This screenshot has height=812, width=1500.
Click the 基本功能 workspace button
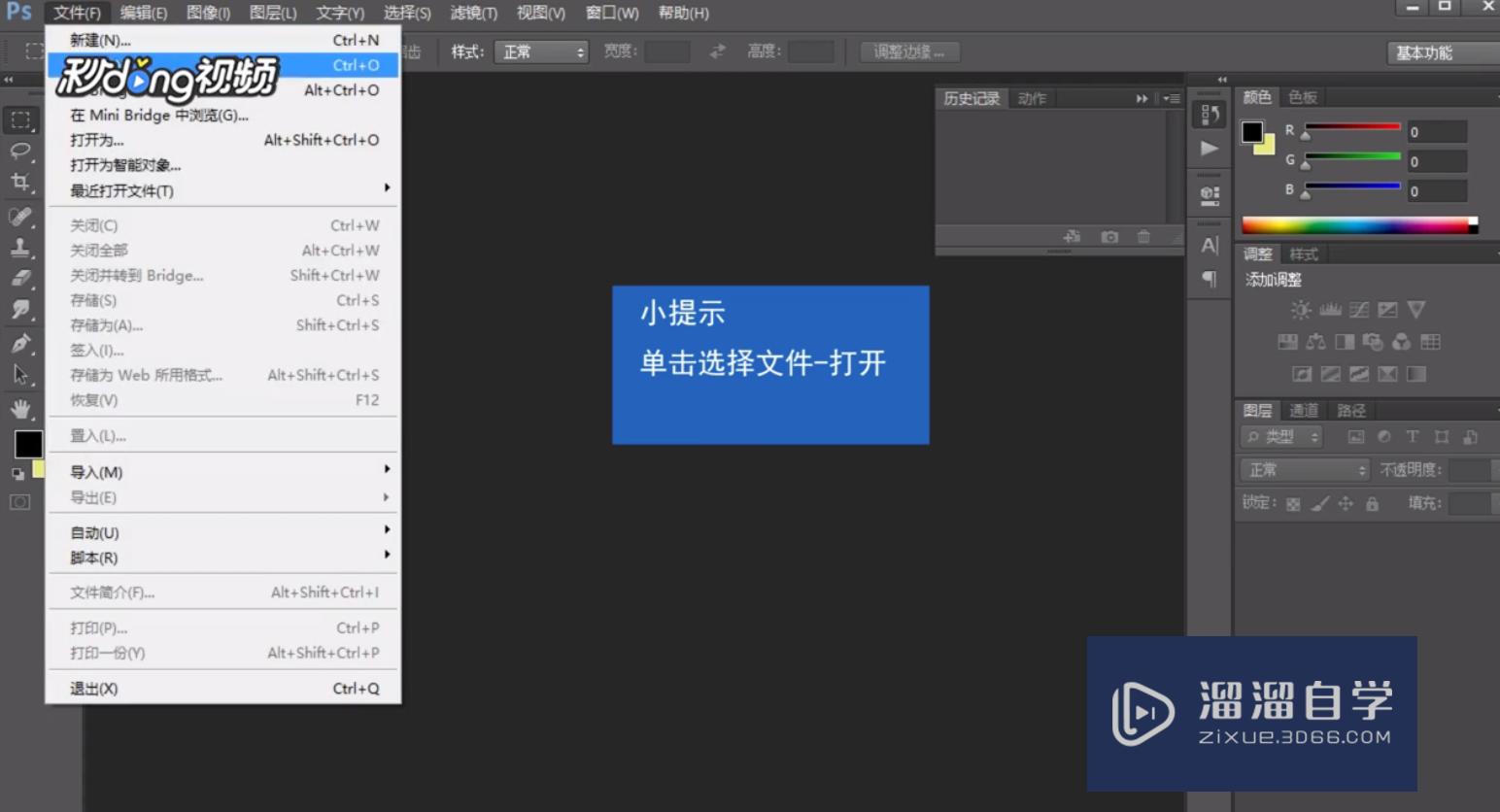click(1425, 53)
